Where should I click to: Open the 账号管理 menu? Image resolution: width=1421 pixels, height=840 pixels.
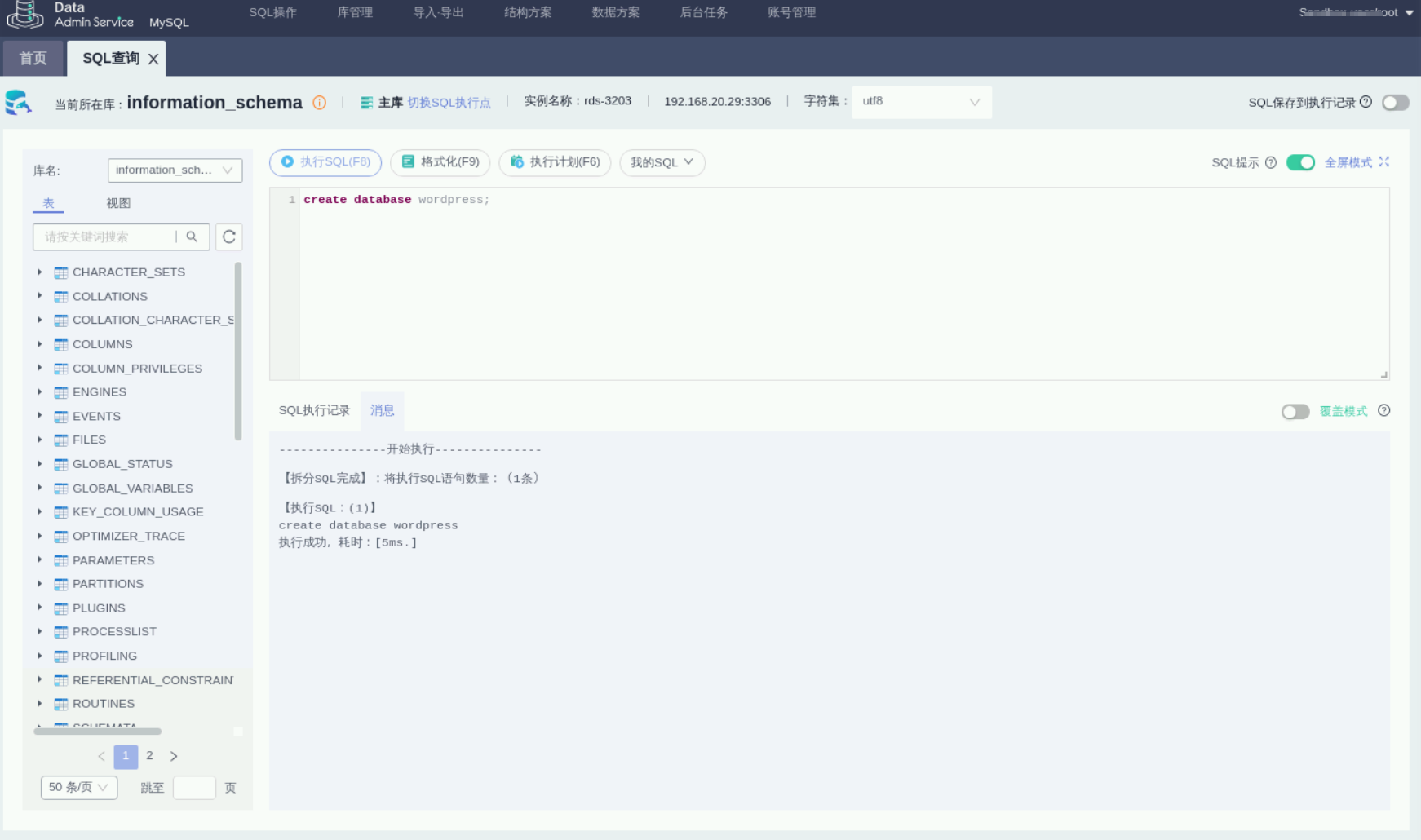(x=792, y=13)
